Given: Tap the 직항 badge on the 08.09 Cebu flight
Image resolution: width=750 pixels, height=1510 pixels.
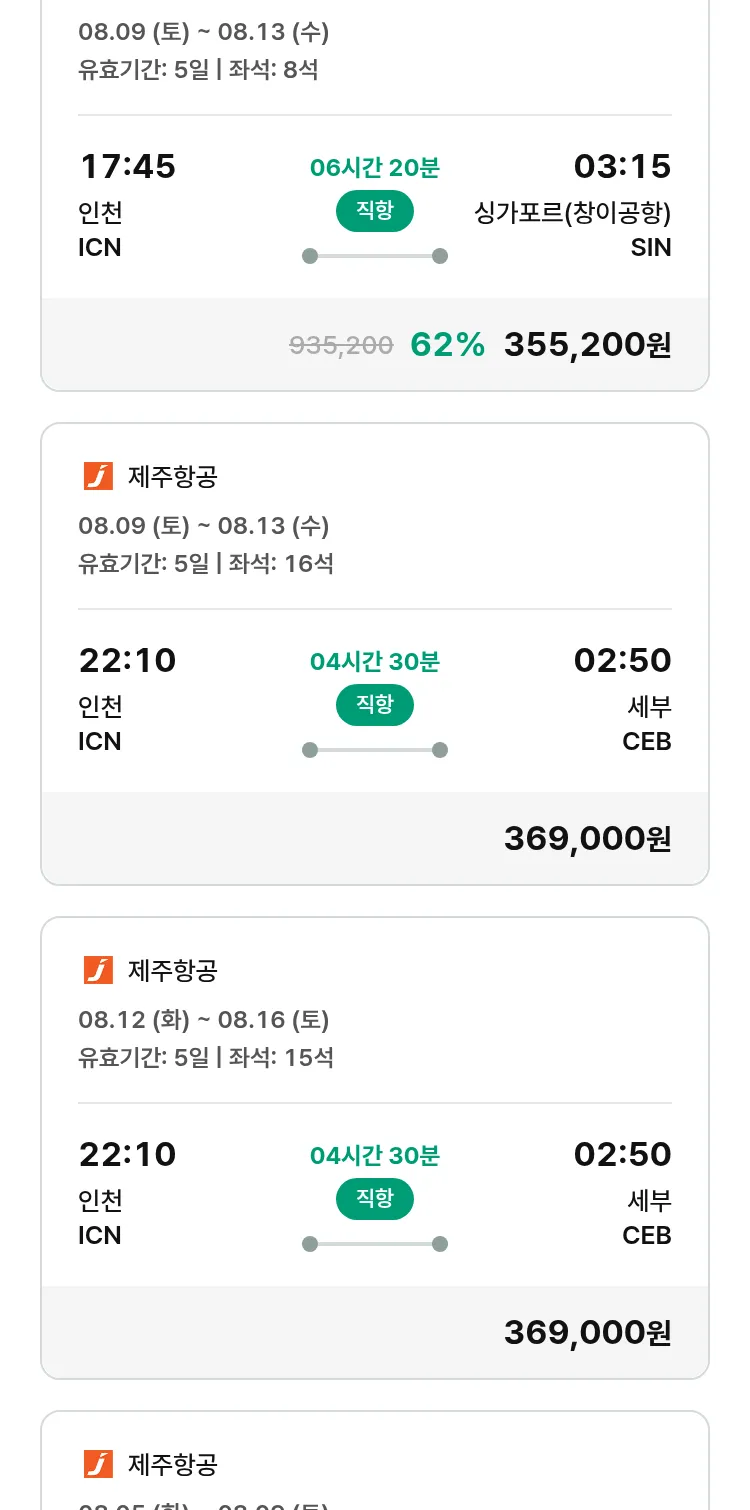Looking at the screenshot, I should pos(374,705).
